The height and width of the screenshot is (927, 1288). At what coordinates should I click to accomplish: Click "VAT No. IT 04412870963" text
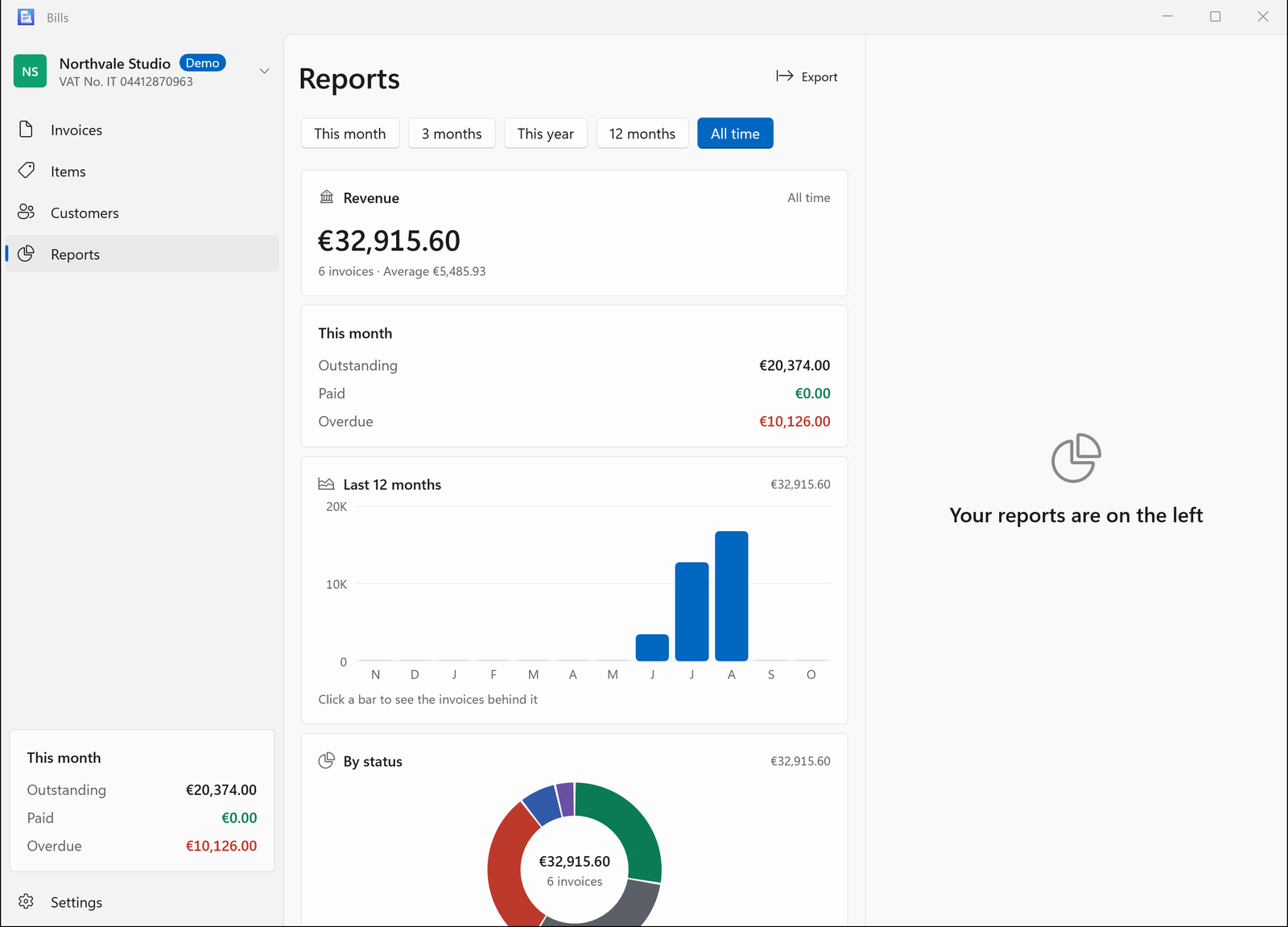tap(126, 81)
